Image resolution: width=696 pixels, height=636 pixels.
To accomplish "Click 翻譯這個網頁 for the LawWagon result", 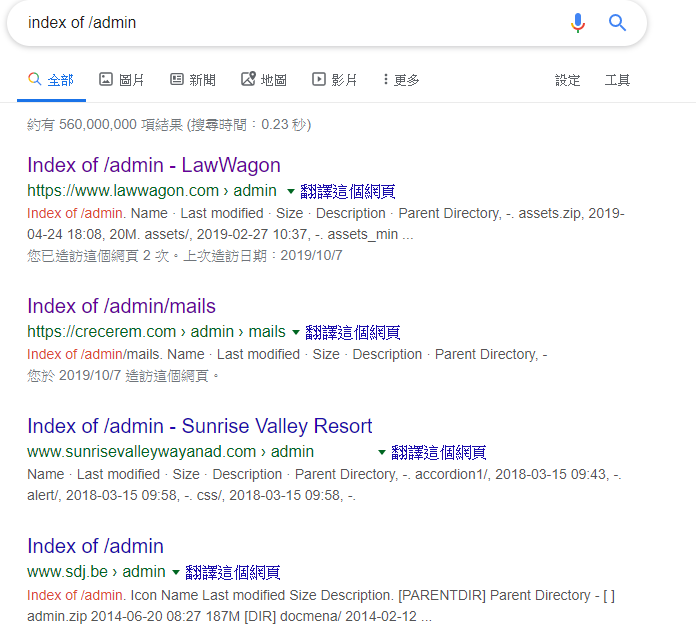I will [x=348, y=192].
